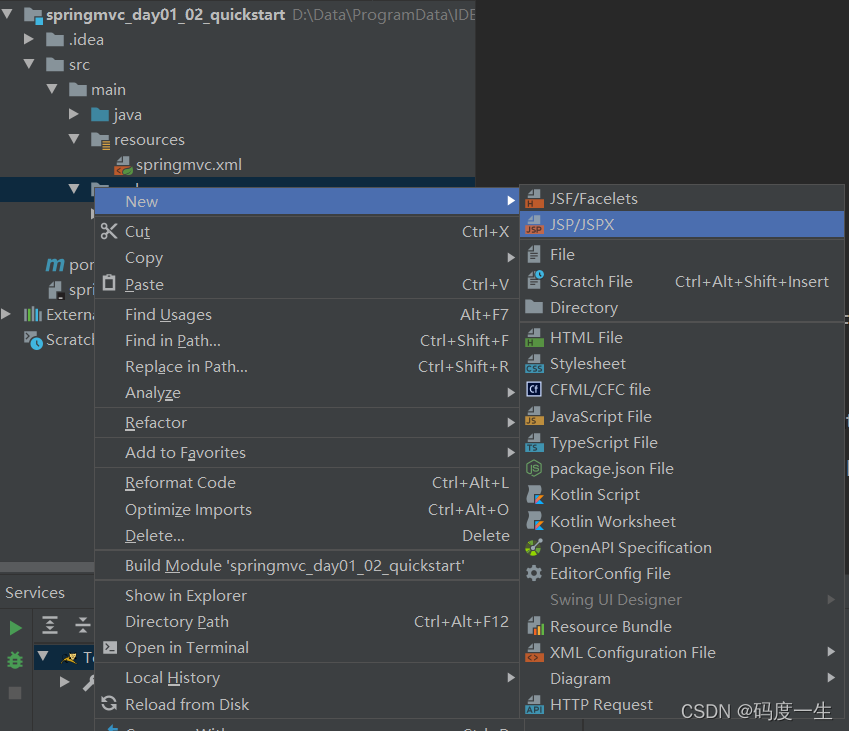Image resolution: width=849 pixels, height=731 pixels.
Task: Click the JavaScript File icon
Action: point(534,416)
